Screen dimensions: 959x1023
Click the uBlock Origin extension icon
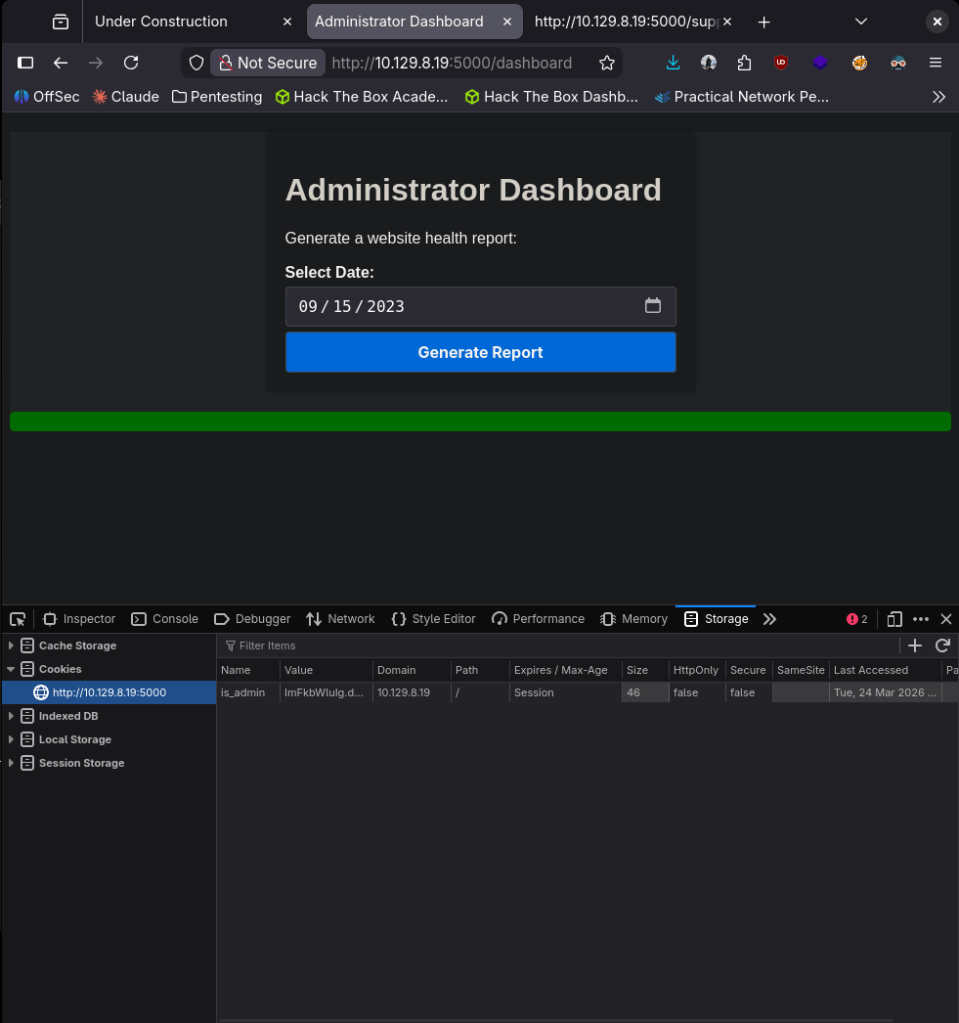click(781, 63)
